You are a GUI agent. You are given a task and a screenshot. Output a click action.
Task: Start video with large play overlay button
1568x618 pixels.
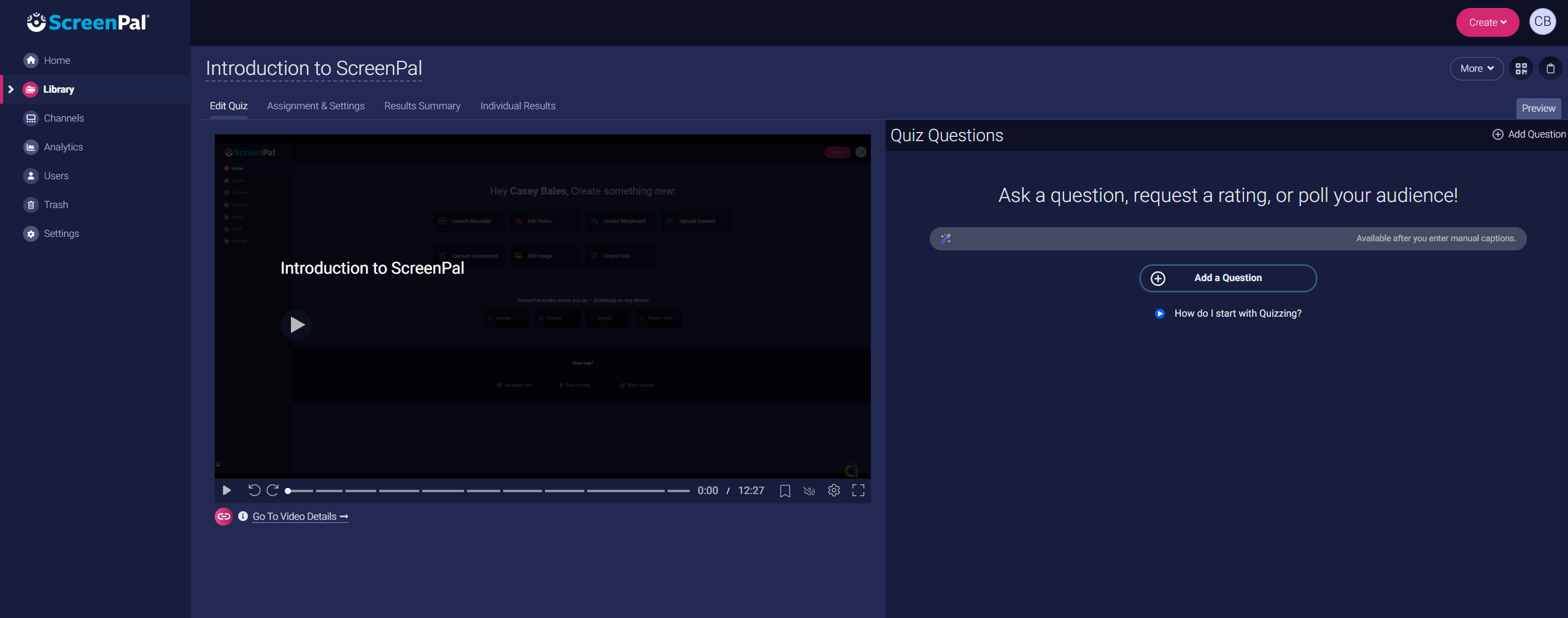296,325
